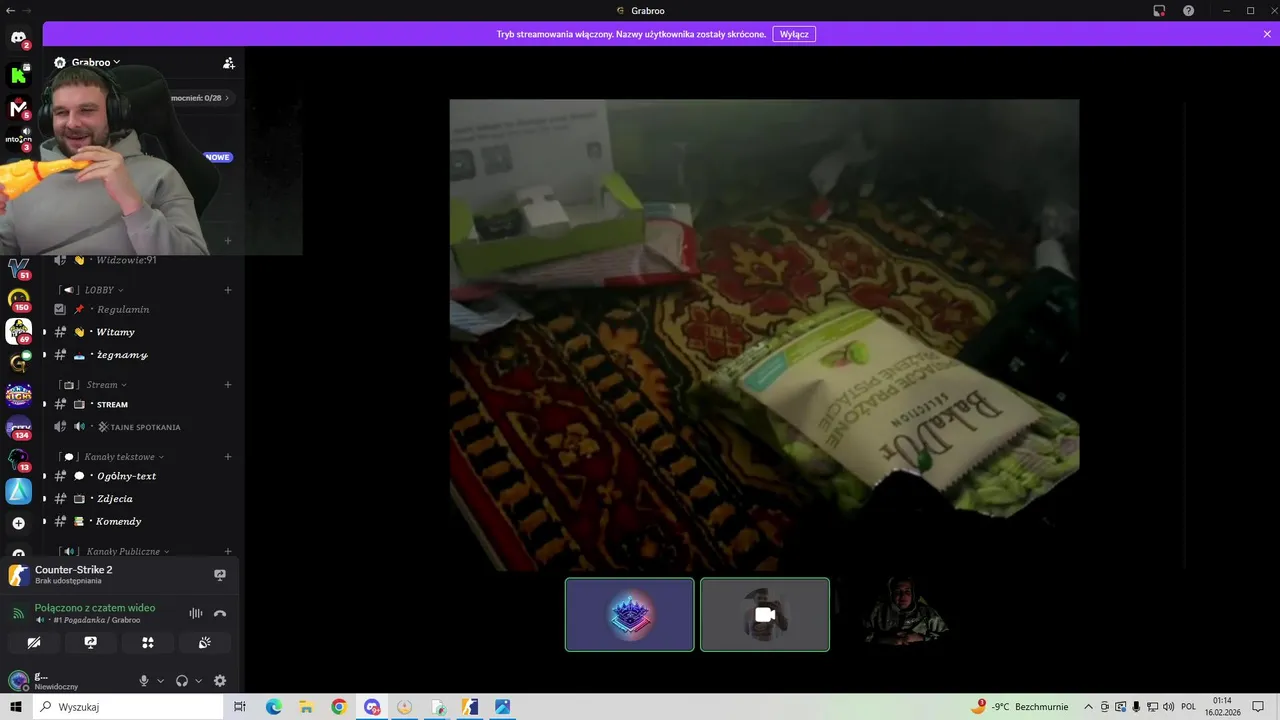Toggle microphone mute
1280x720 pixels.
[144, 681]
